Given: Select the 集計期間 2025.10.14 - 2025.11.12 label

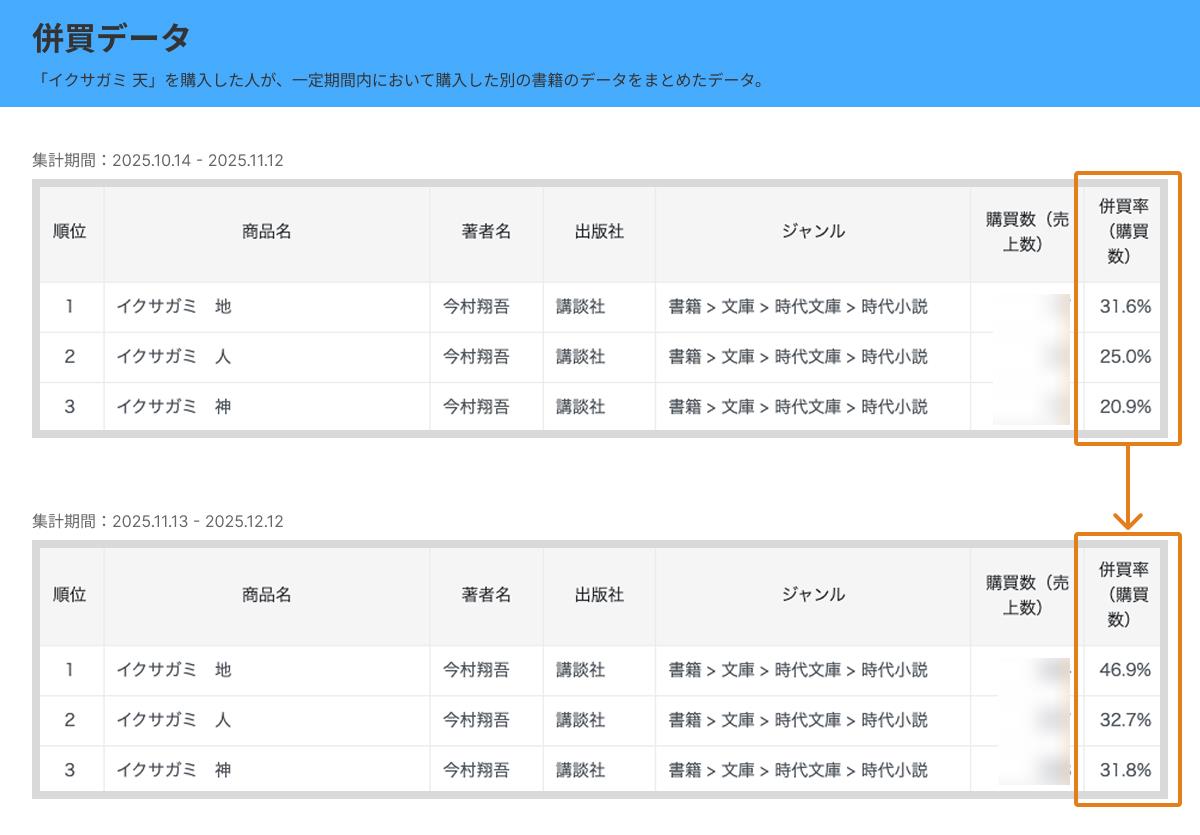Looking at the screenshot, I should click(x=158, y=160).
